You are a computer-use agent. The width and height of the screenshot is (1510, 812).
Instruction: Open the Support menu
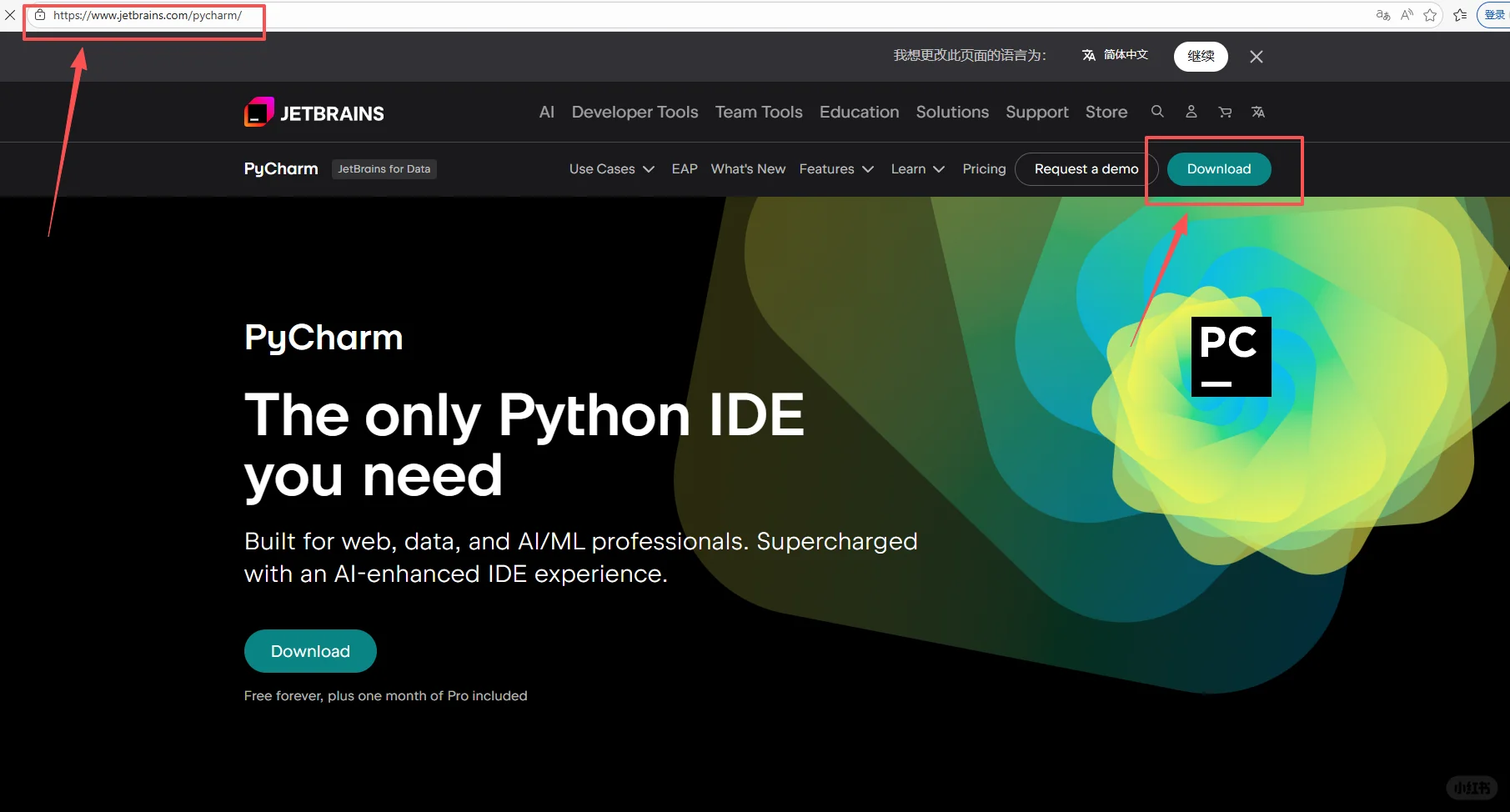tap(1037, 112)
